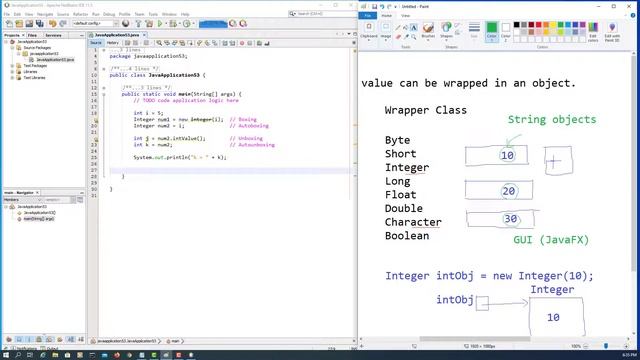This screenshot has width=640, height=360.
Task: Expand Libraries node in Projects tree
Action: click(x=12, y=72)
